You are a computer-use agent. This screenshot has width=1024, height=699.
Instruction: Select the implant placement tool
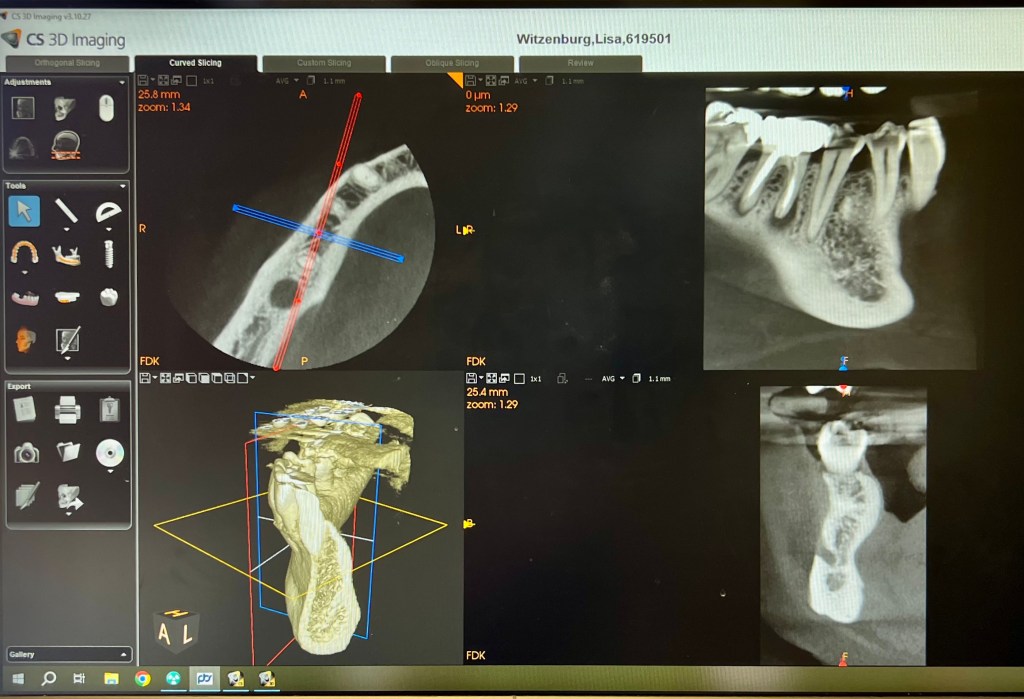(x=109, y=253)
